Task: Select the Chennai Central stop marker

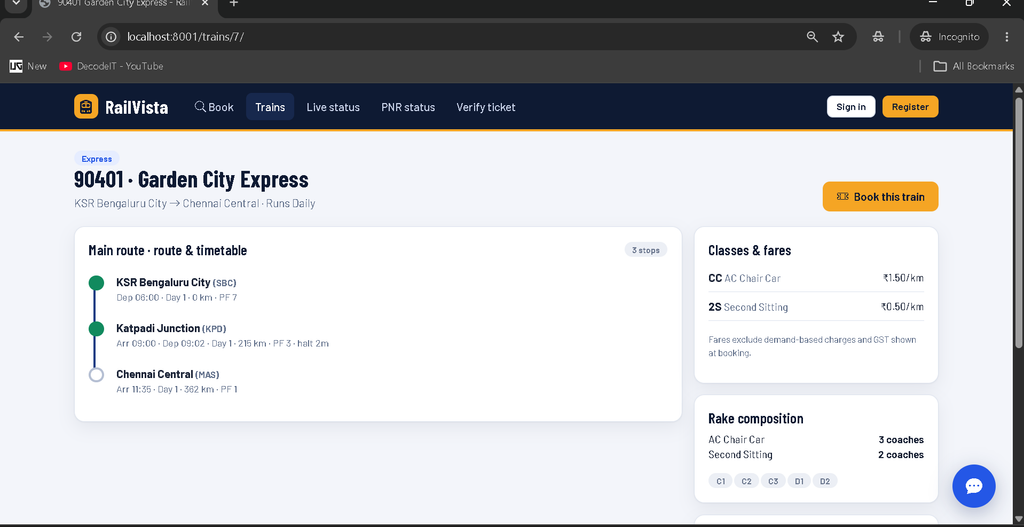Action: click(x=96, y=375)
